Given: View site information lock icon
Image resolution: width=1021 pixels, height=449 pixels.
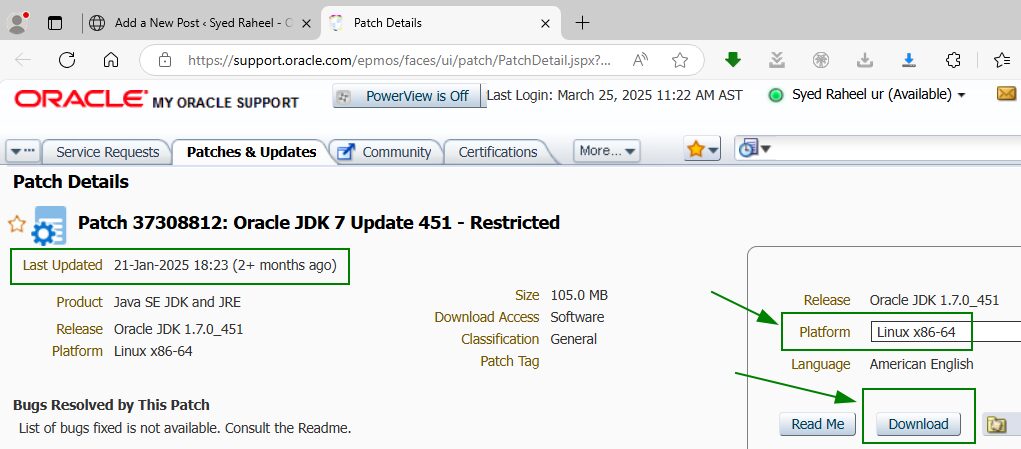Looking at the screenshot, I should (165, 61).
